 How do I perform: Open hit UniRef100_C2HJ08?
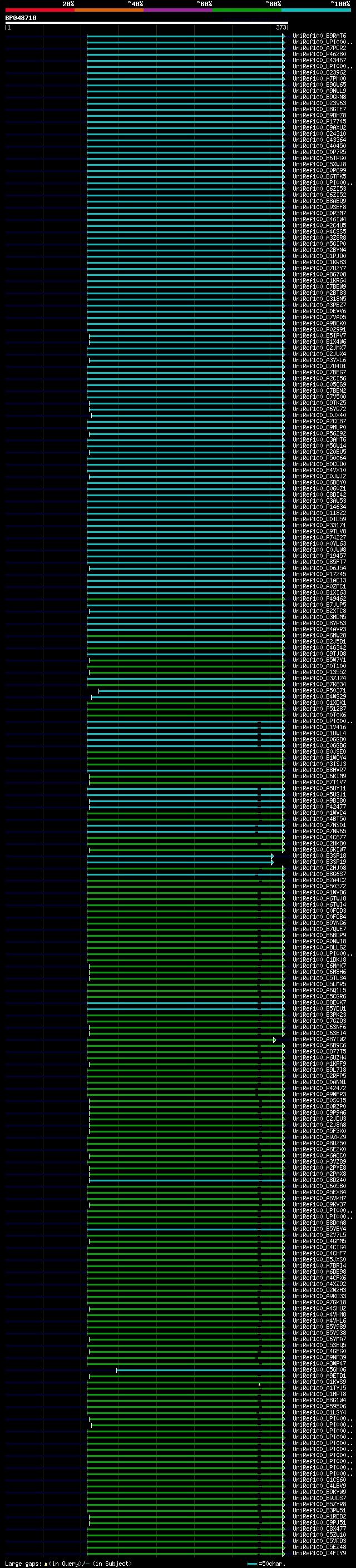pos(319,868)
